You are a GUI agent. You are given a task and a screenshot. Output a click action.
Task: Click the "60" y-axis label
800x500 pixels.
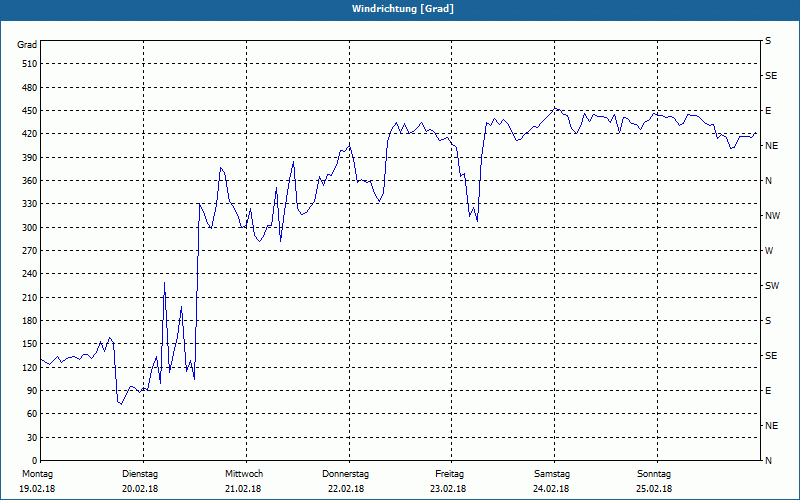tap(32, 414)
